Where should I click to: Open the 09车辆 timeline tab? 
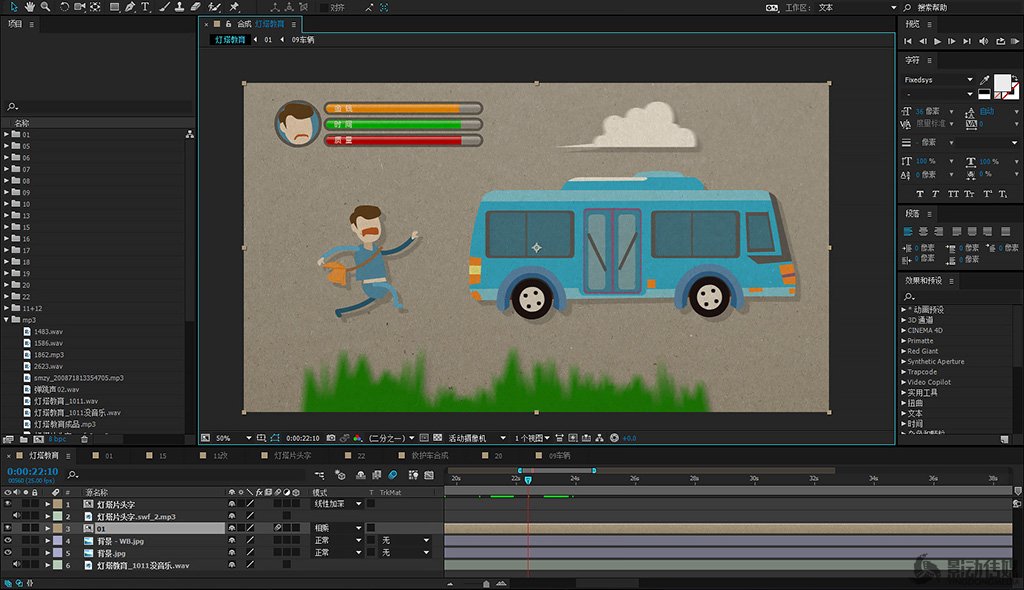coord(558,455)
